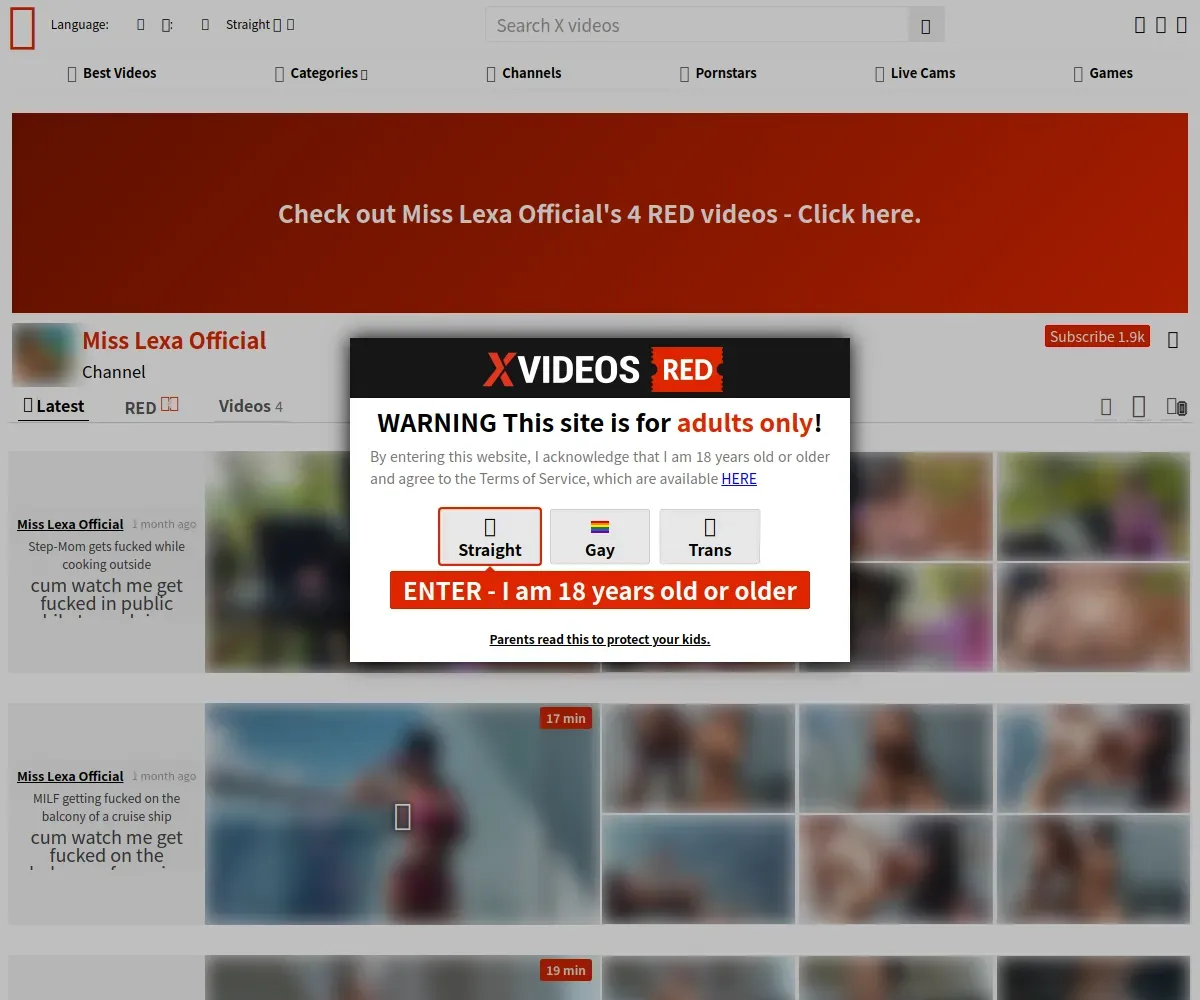
Task: Open the Pornstars menu item
Action: (718, 73)
